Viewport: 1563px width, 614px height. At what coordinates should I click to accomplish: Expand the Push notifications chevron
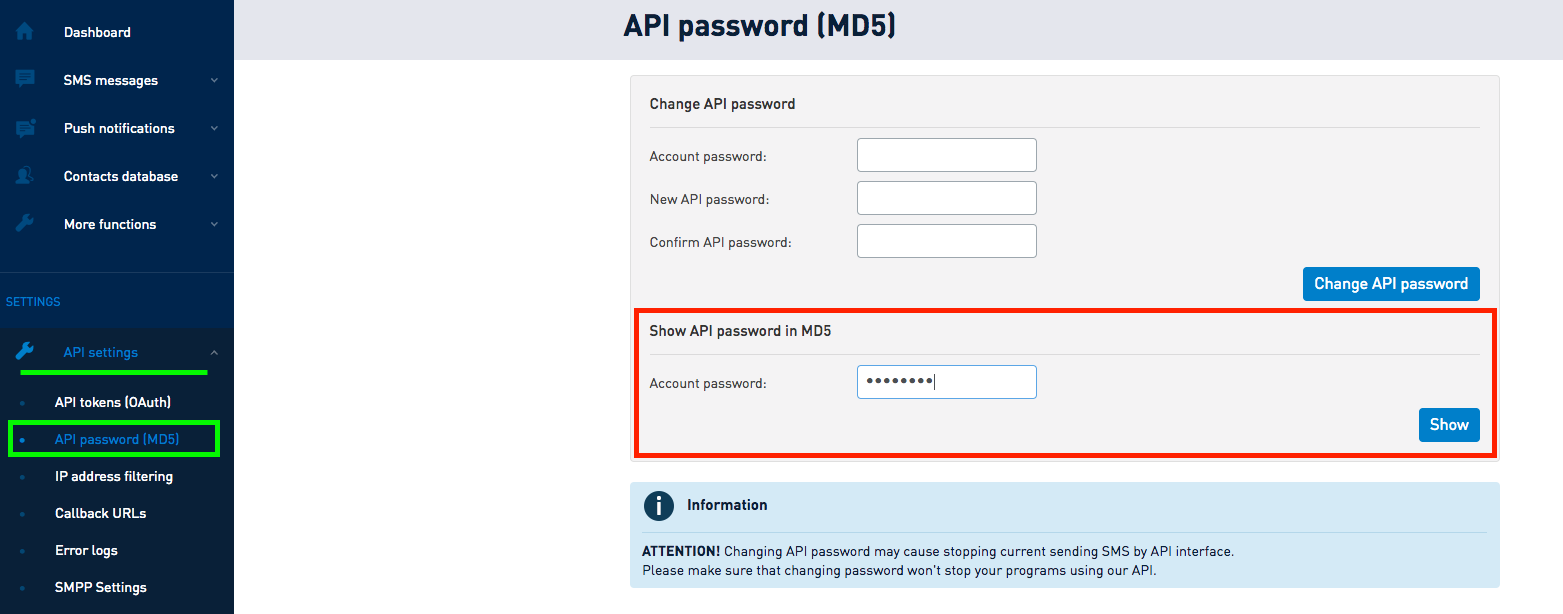[x=214, y=128]
